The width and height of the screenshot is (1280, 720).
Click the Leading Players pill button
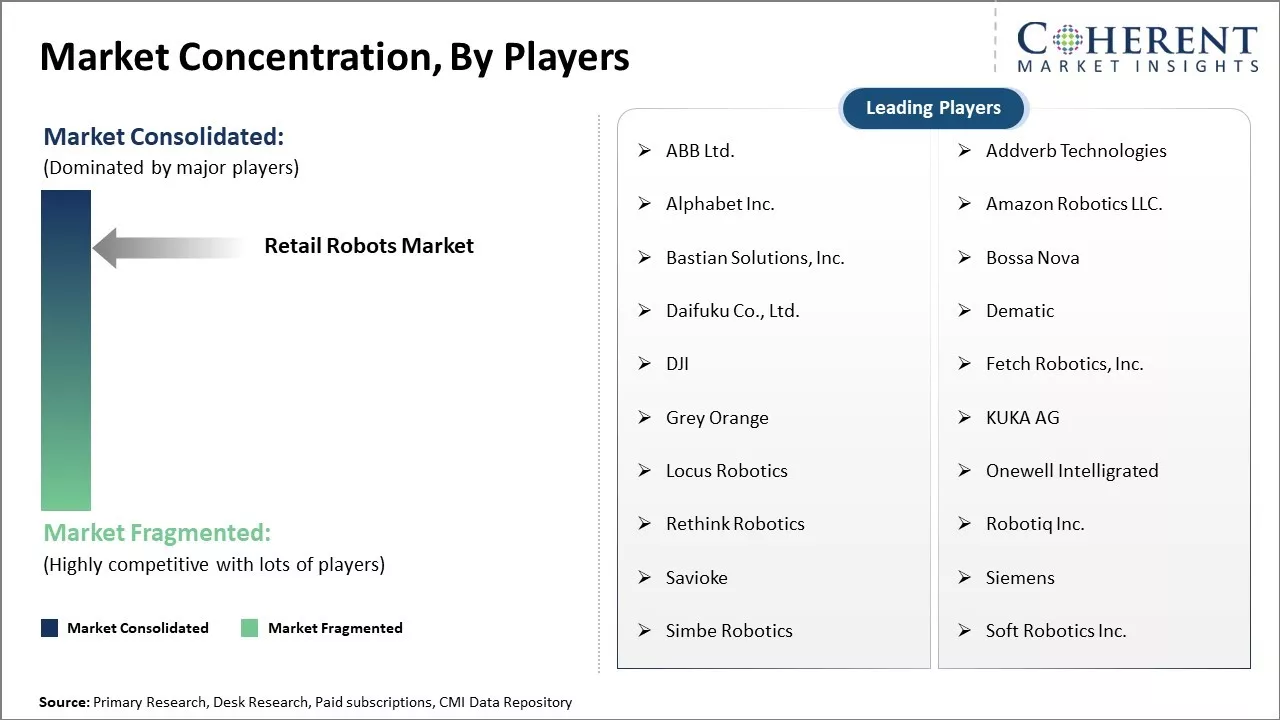pyautogui.click(x=933, y=108)
